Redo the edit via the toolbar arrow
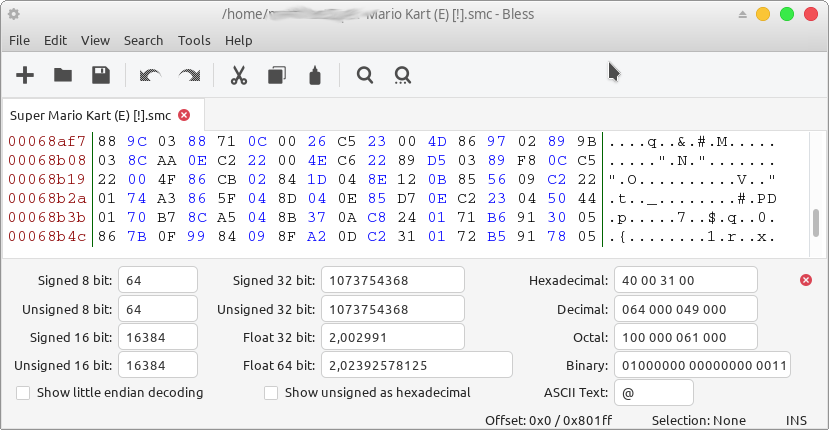The width and height of the screenshot is (829, 430). pos(188,75)
